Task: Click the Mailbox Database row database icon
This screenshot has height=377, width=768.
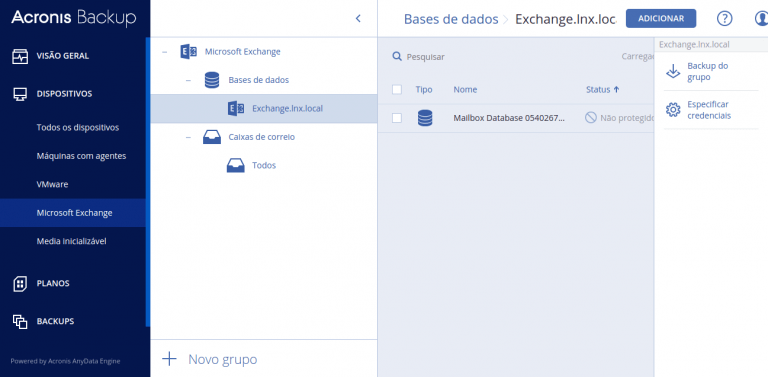Action: (x=425, y=118)
